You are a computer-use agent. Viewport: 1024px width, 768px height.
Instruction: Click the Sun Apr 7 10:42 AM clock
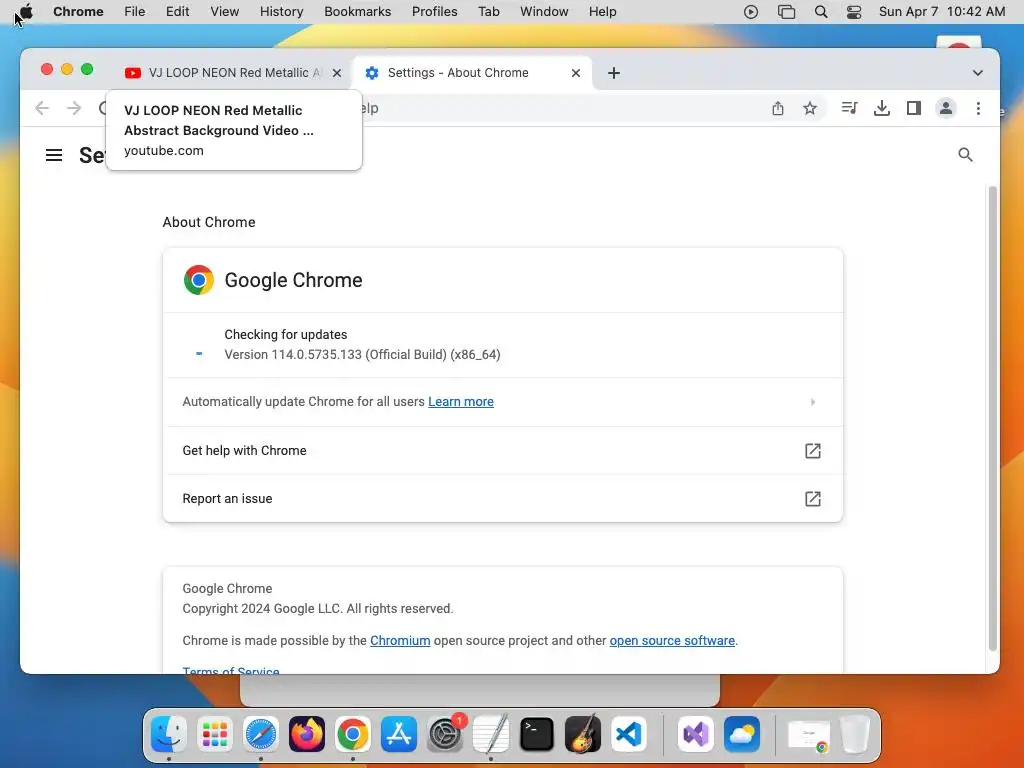click(942, 12)
